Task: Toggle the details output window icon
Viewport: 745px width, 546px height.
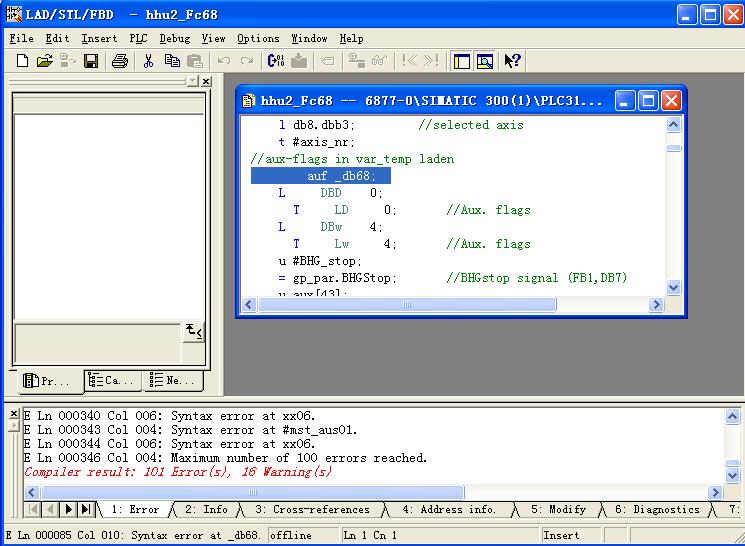Action: click(x=485, y=61)
